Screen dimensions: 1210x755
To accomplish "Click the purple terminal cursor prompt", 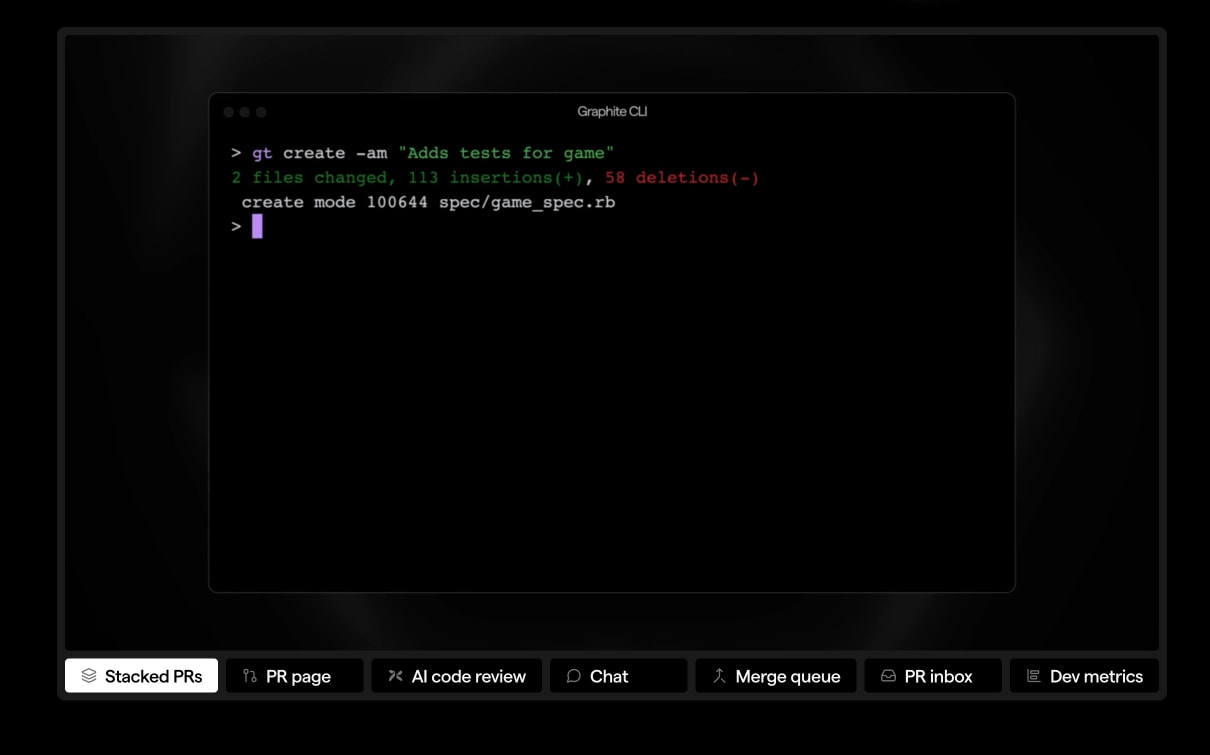I will [257, 226].
